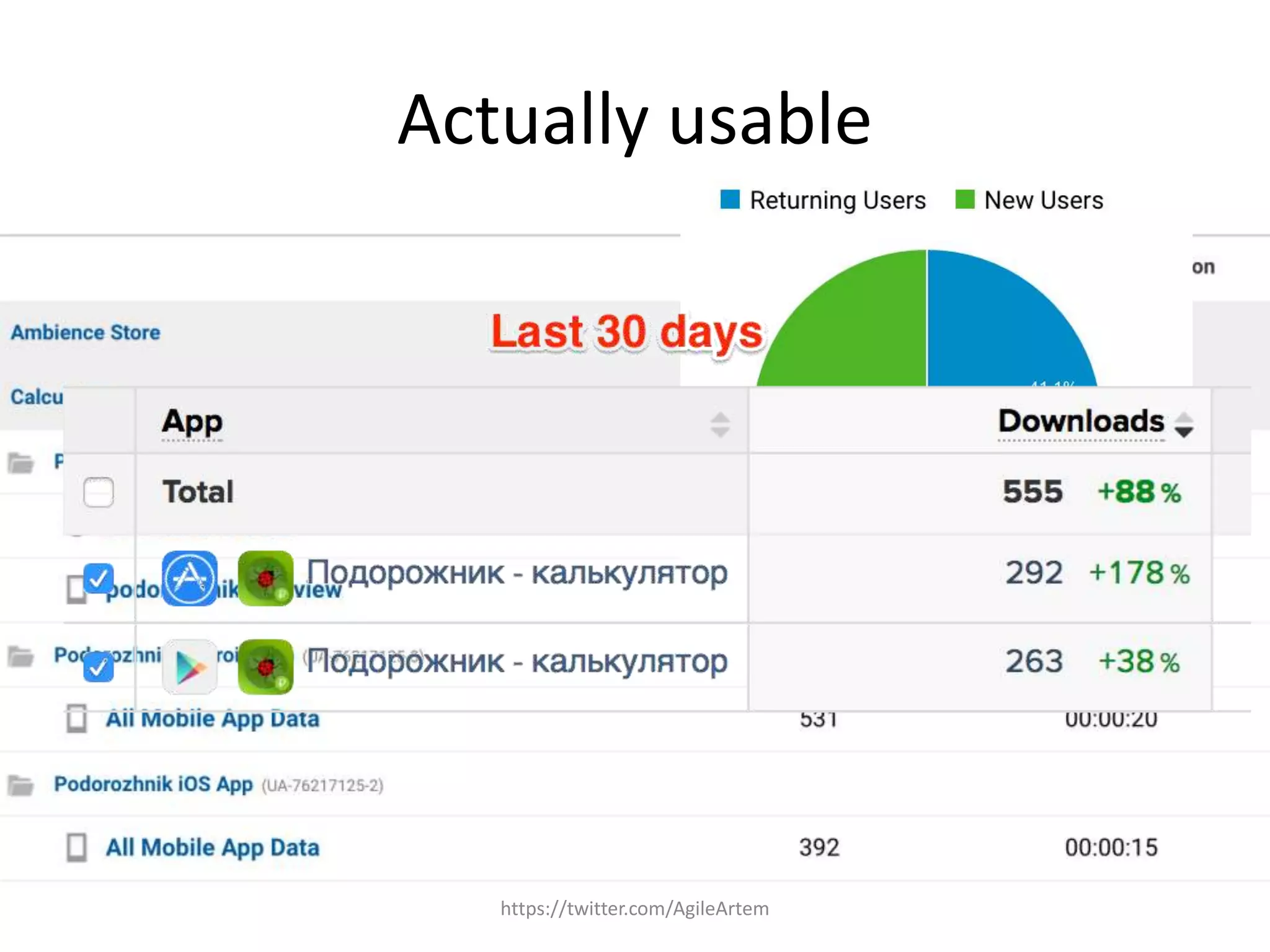Click folder icon next to Podorozhnik Android property
The height and width of the screenshot is (952, 1270).
click(20, 656)
